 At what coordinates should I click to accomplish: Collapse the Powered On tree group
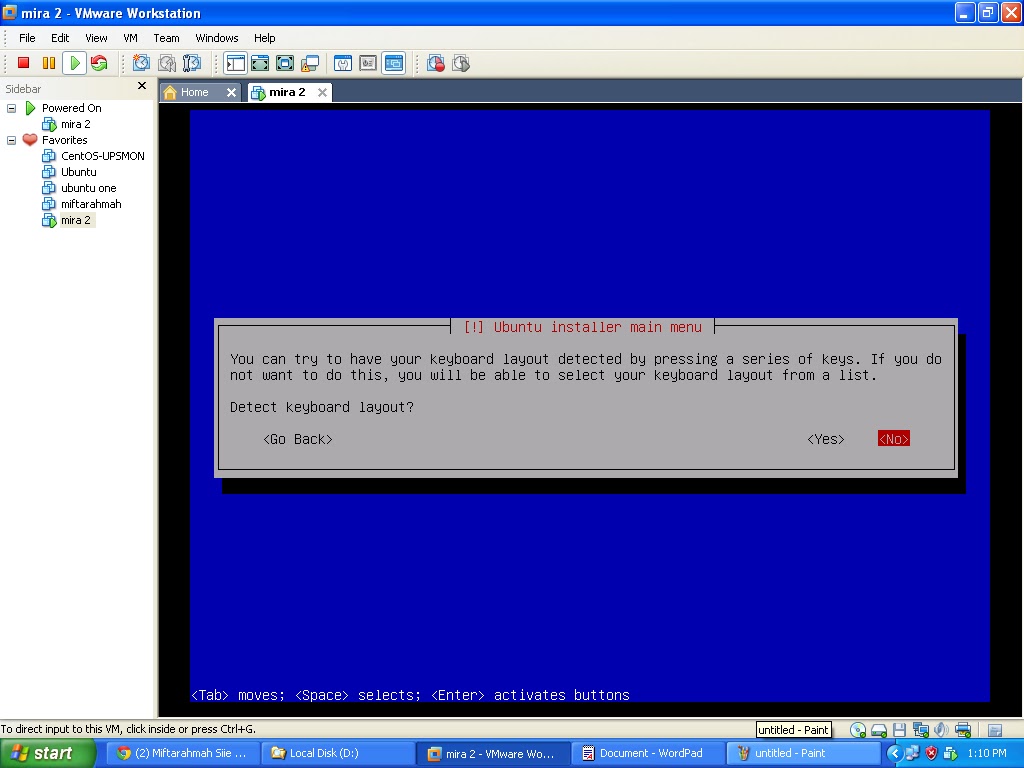click(11, 108)
